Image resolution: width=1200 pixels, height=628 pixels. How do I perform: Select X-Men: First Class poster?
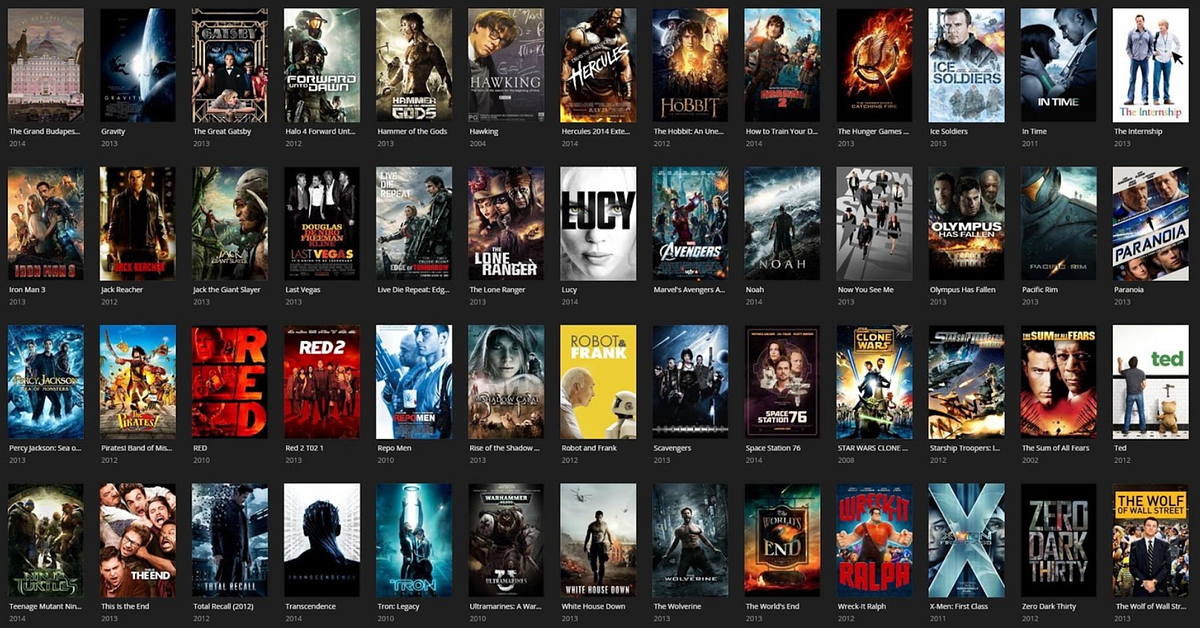(x=966, y=540)
